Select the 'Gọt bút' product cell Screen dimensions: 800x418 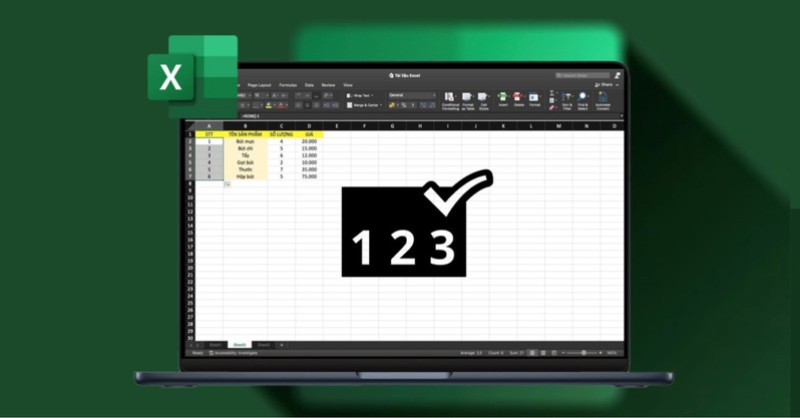[245, 162]
